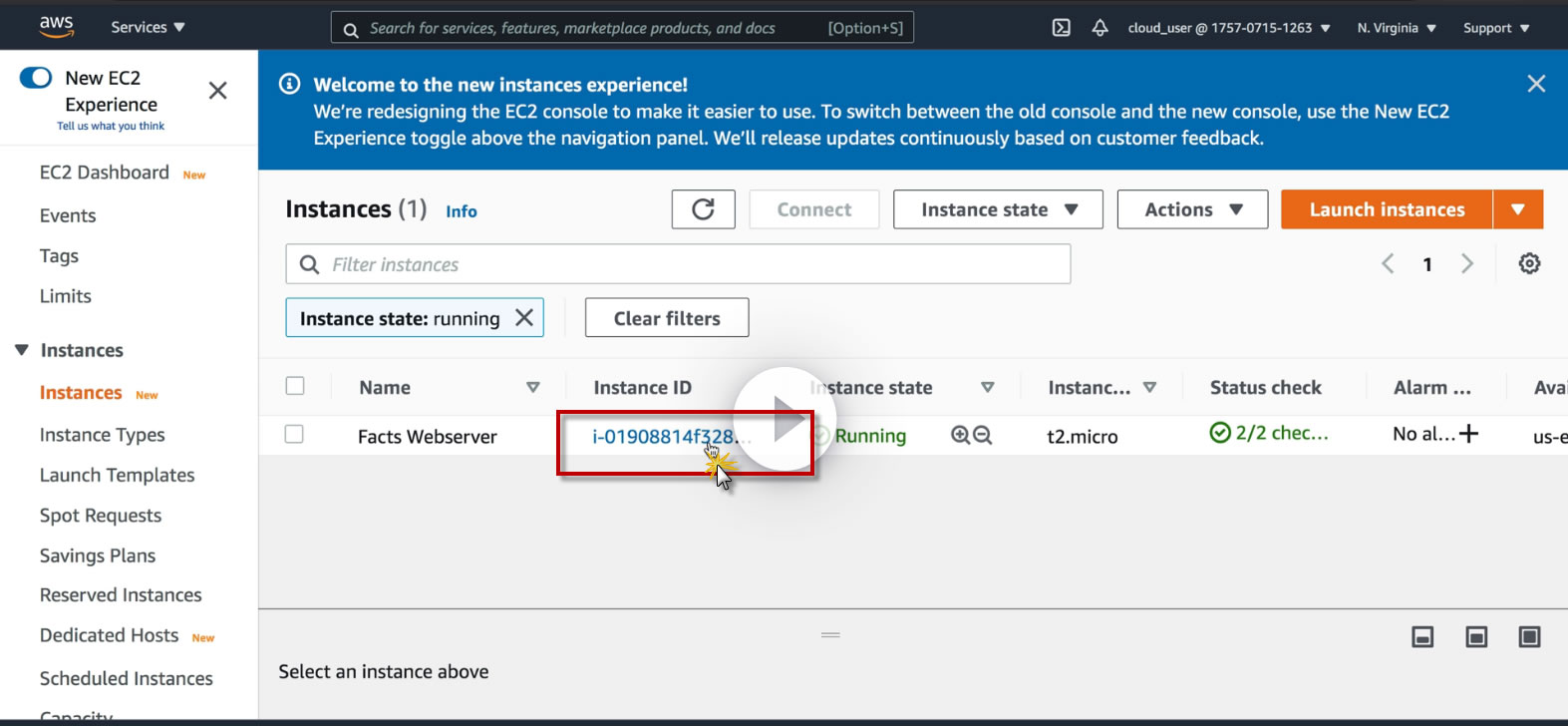Open the Instance state dropdown
1568x726 pixels.
point(998,209)
